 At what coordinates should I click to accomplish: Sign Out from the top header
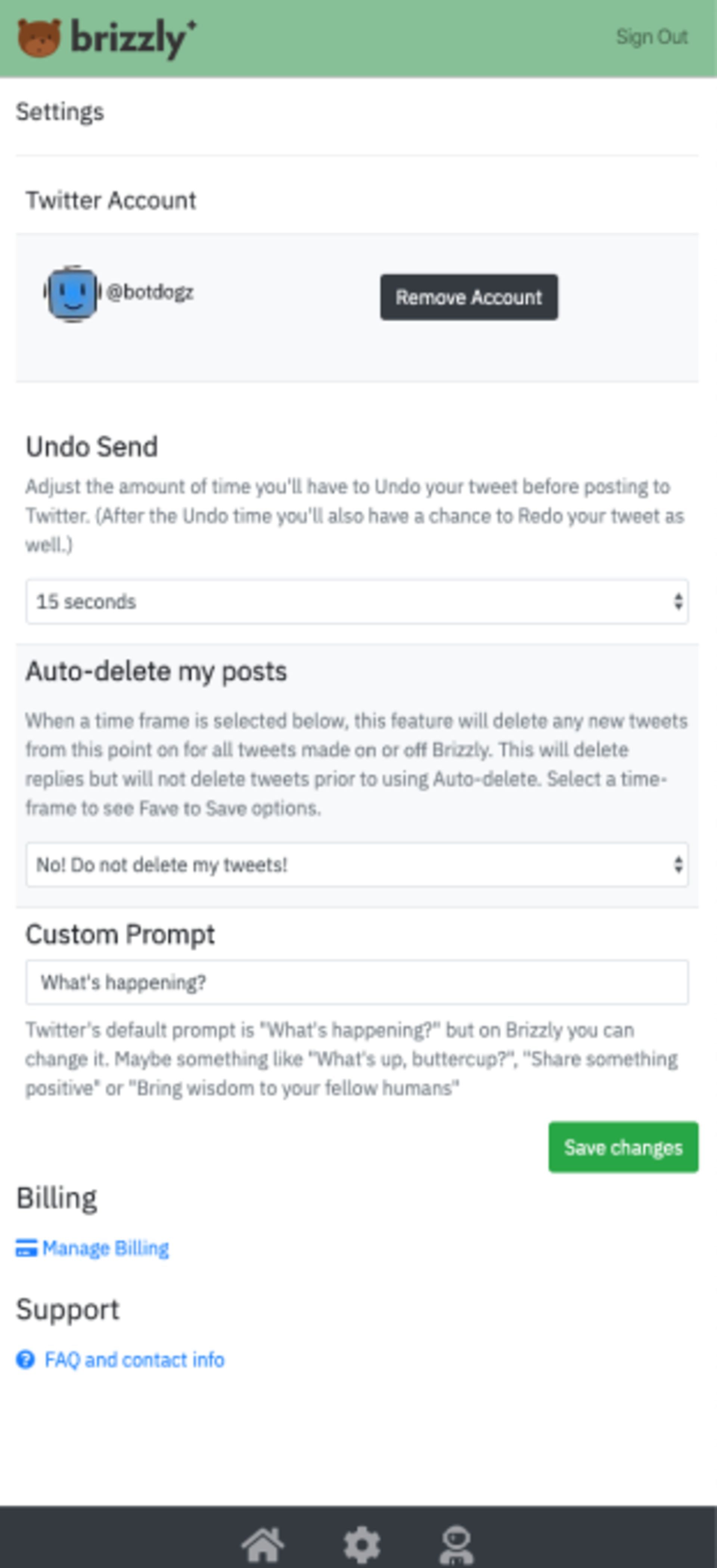651,37
